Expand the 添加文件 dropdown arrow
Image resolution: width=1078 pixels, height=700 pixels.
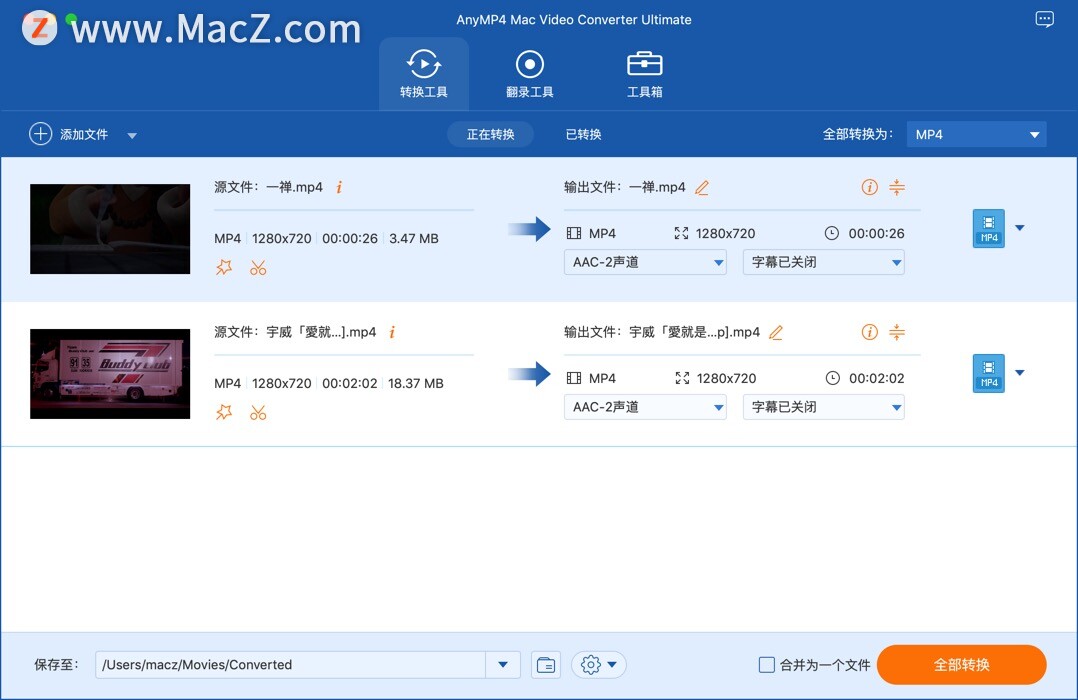point(132,135)
